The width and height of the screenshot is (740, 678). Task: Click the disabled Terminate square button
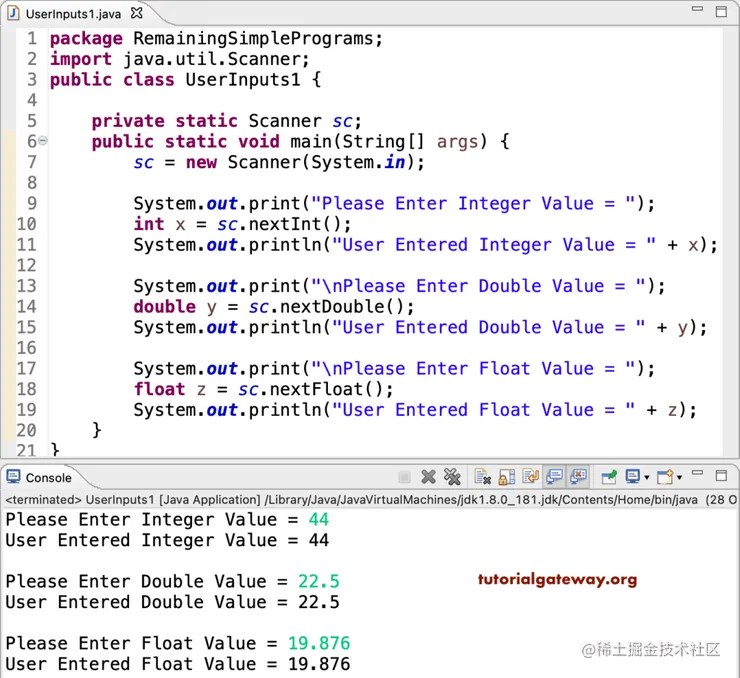pyautogui.click(x=404, y=477)
